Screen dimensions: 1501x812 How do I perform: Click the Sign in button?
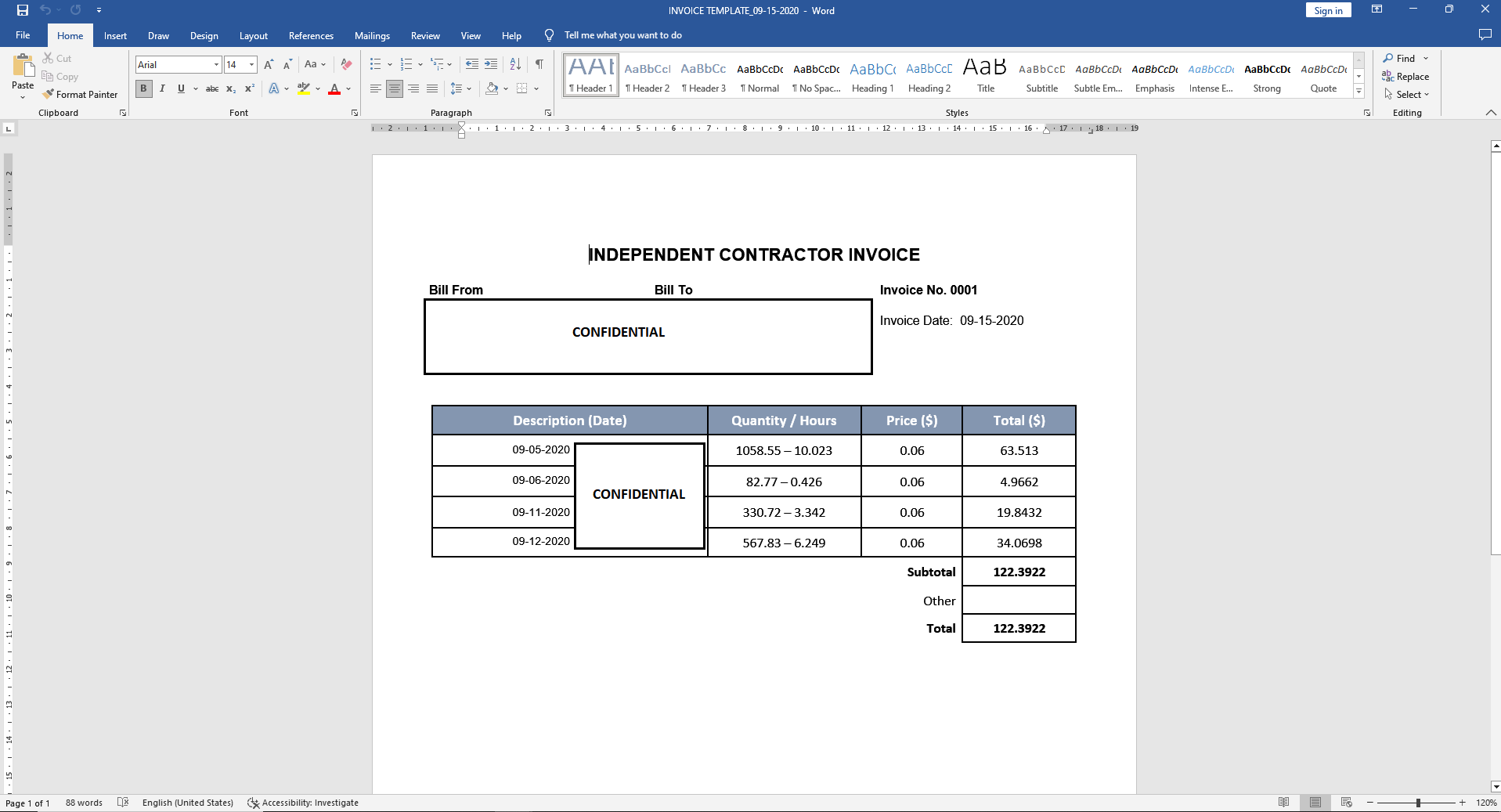click(x=1328, y=10)
